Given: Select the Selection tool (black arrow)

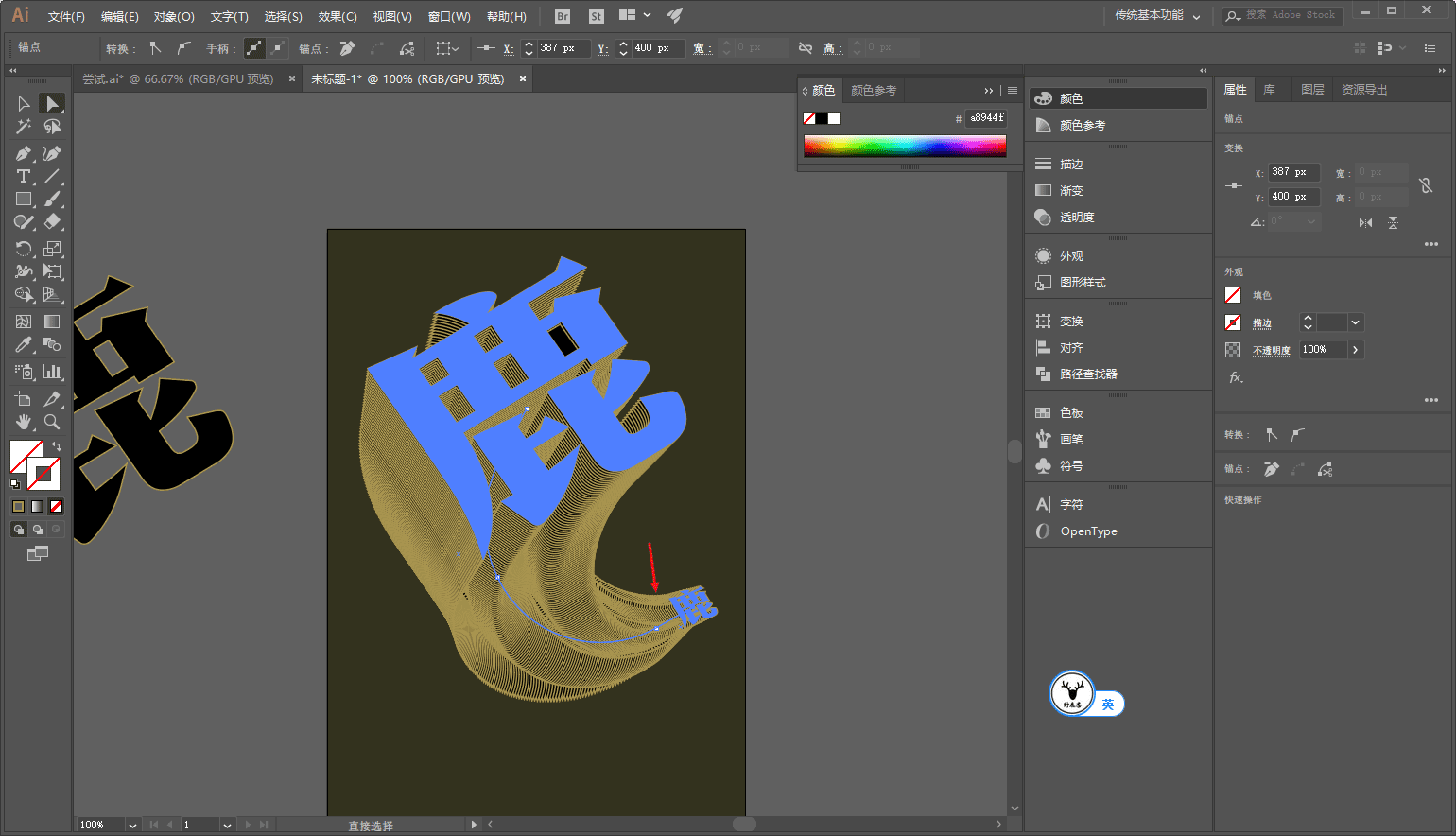Looking at the screenshot, I should click(x=24, y=103).
